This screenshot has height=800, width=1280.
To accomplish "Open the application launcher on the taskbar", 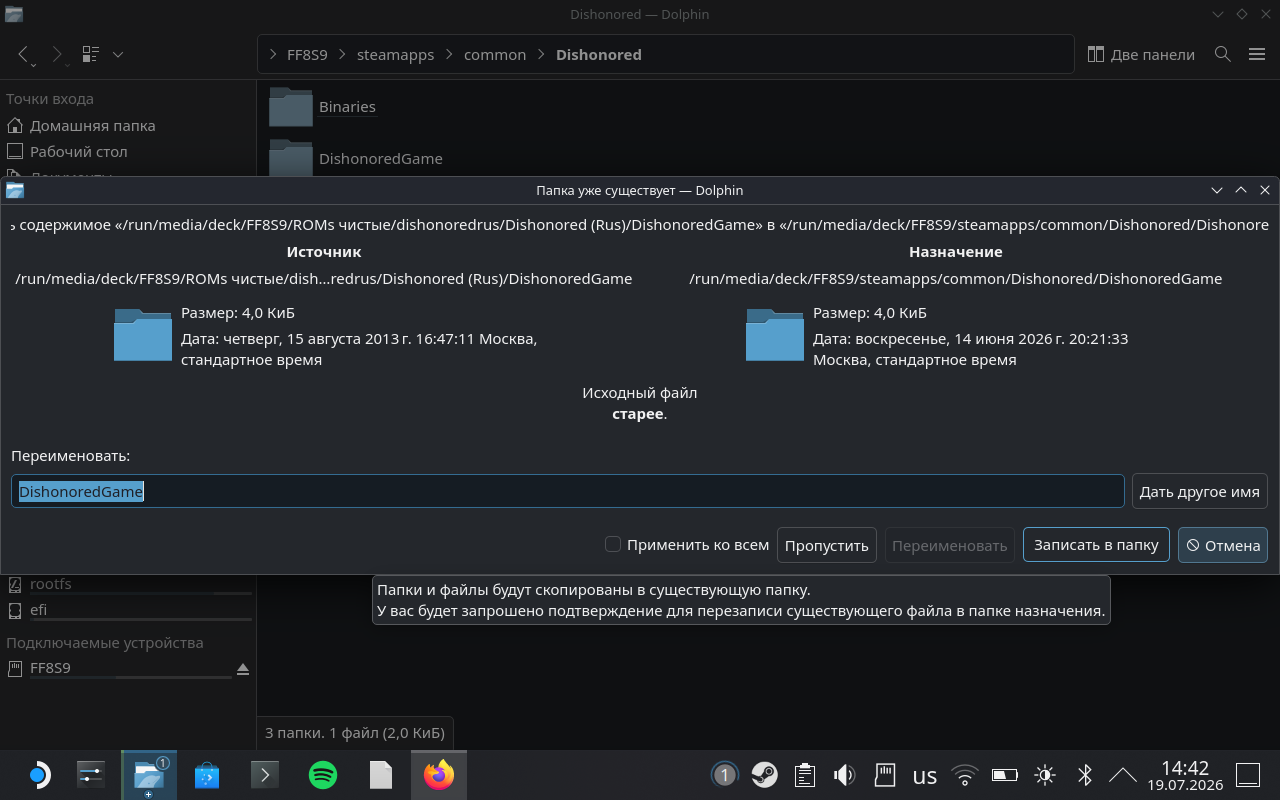I will click(37, 775).
